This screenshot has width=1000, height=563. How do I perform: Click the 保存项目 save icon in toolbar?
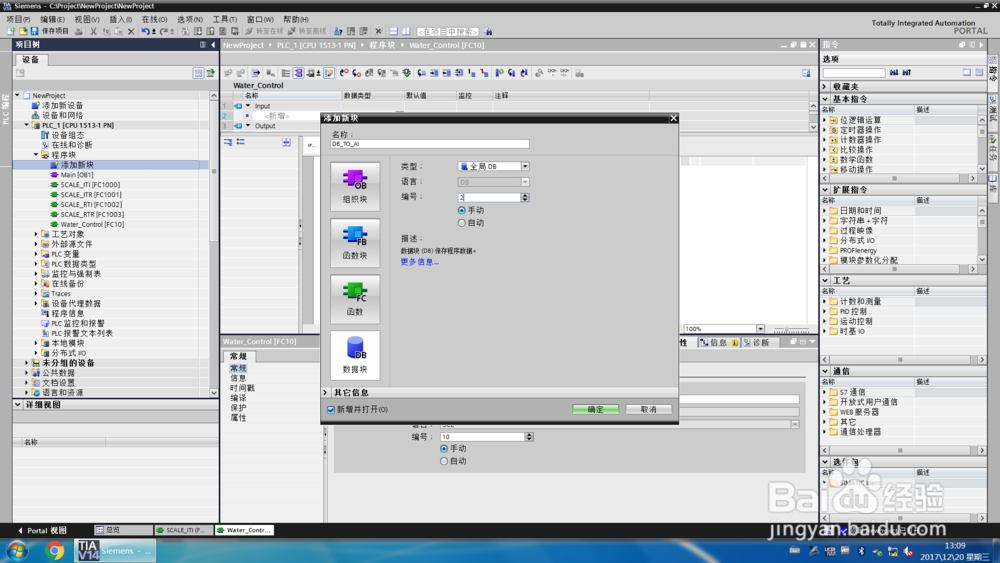pos(34,31)
